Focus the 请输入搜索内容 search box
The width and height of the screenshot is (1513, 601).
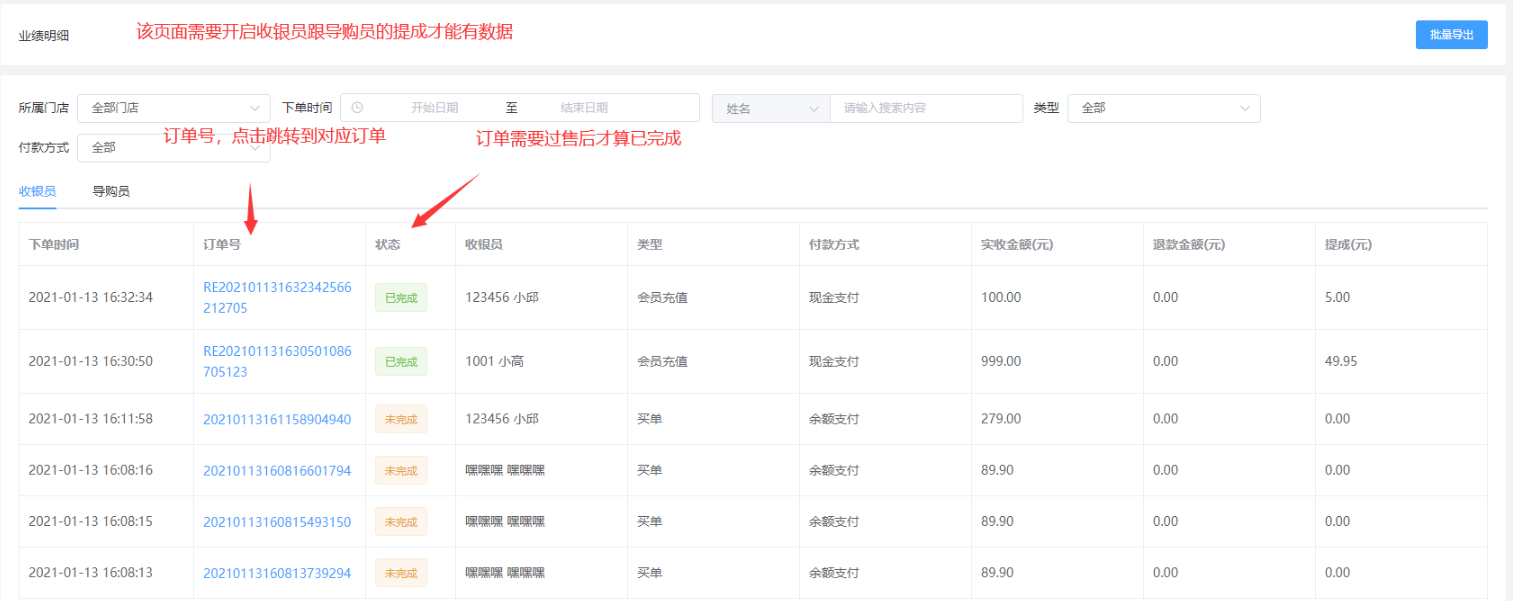click(x=926, y=108)
